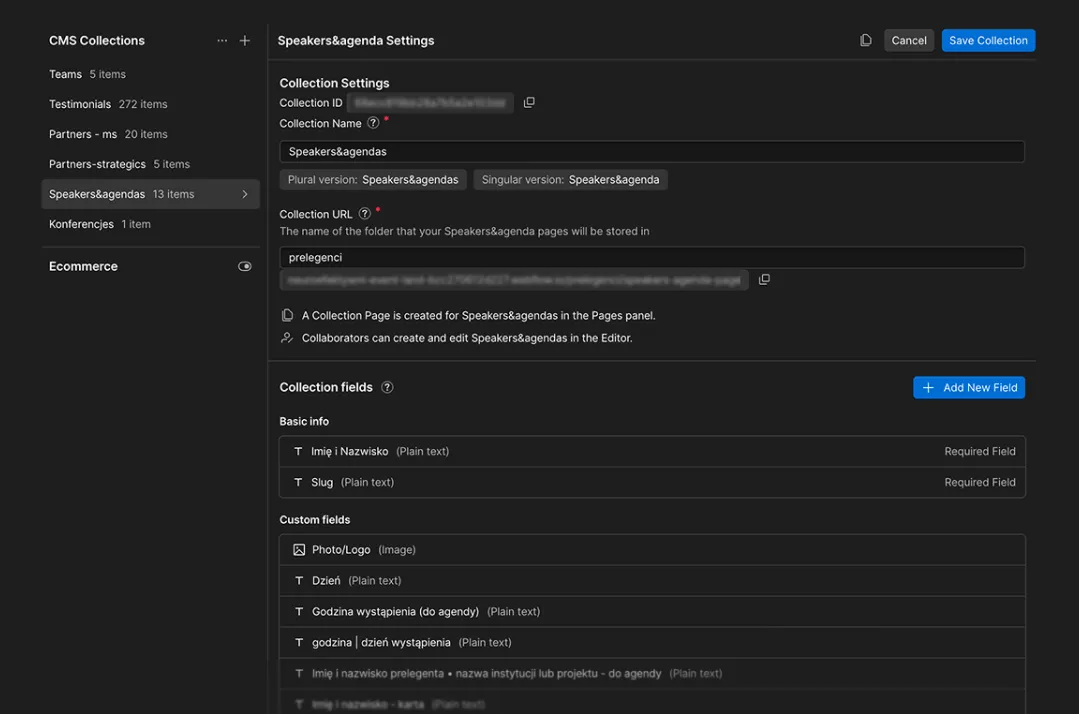This screenshot has width=1079, height=714.
Task: Click help icon beside Collection fields
Action: coord(387,388)
